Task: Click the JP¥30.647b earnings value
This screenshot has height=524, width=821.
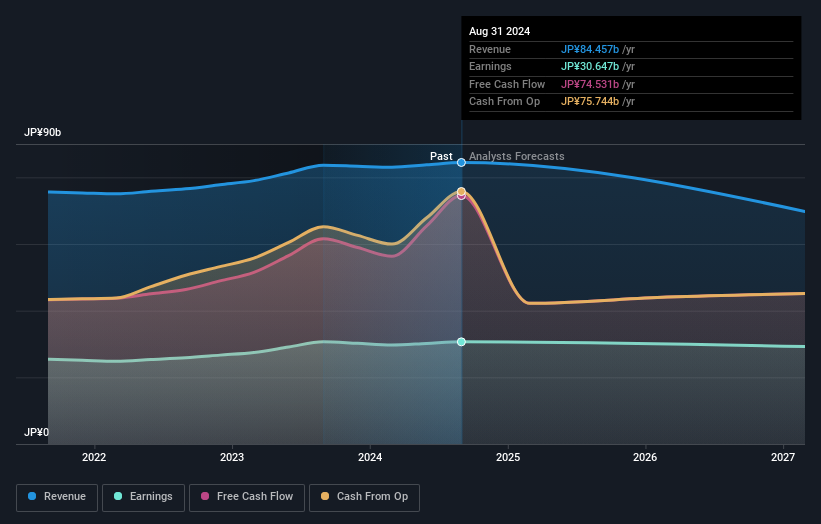Action: coord(590,66)
